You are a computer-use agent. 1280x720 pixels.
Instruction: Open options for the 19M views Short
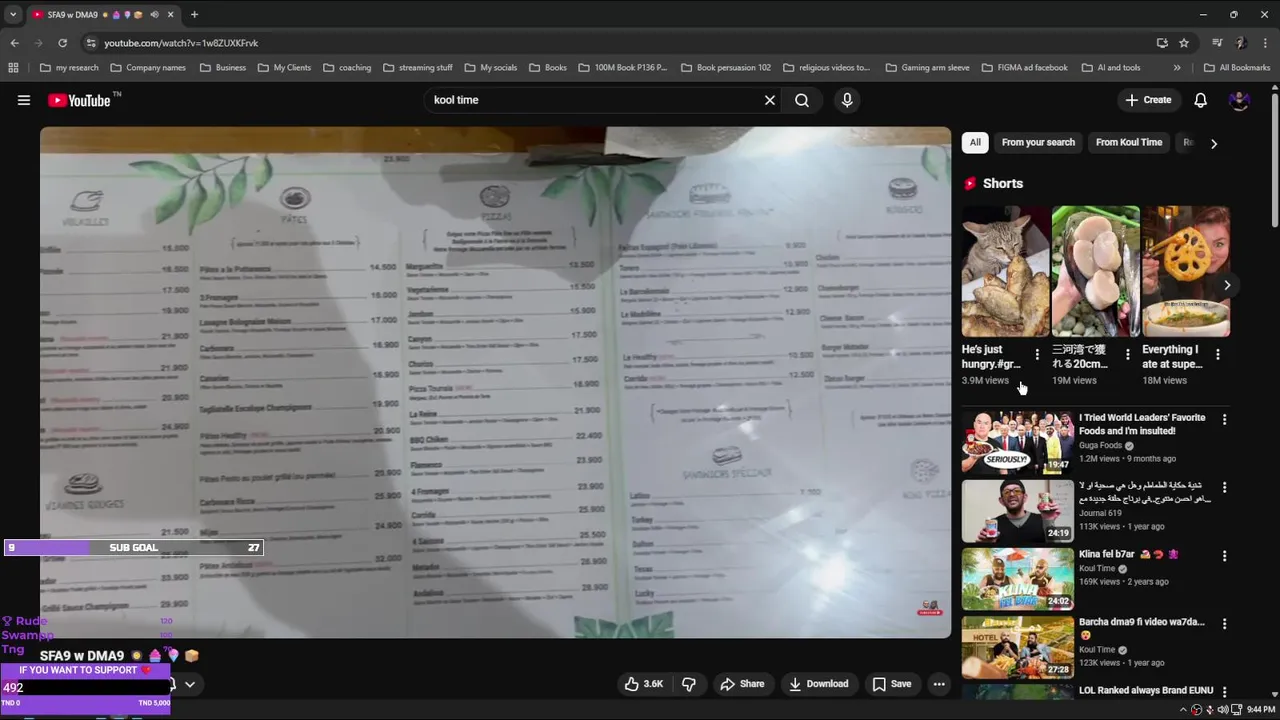1127,355
